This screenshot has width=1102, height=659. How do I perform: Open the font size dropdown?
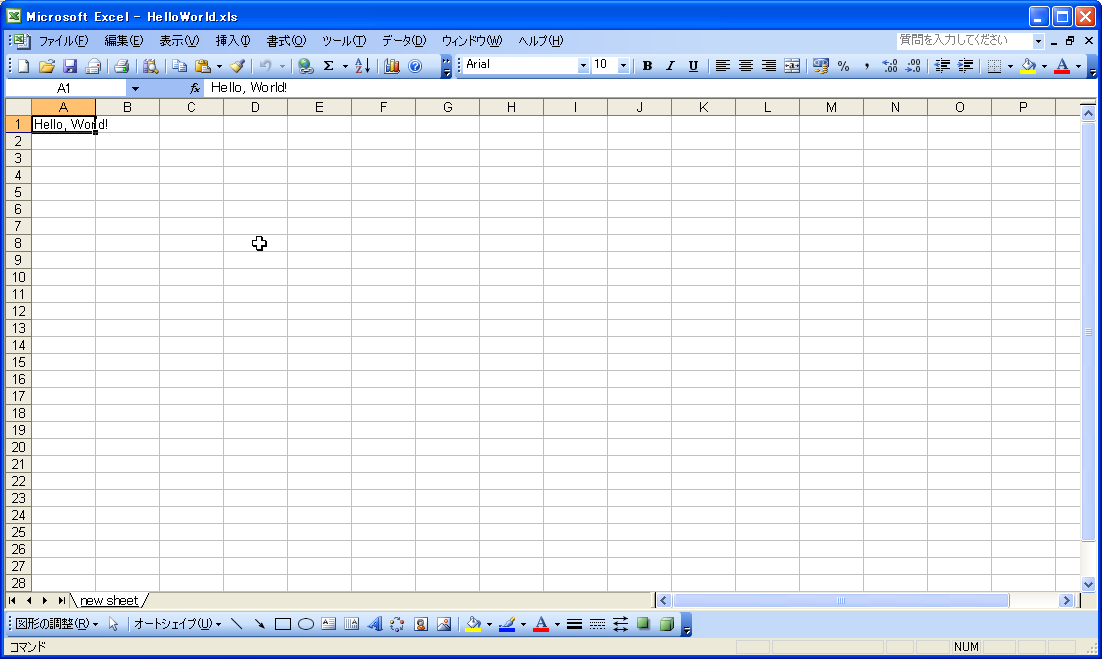[623, 65]
